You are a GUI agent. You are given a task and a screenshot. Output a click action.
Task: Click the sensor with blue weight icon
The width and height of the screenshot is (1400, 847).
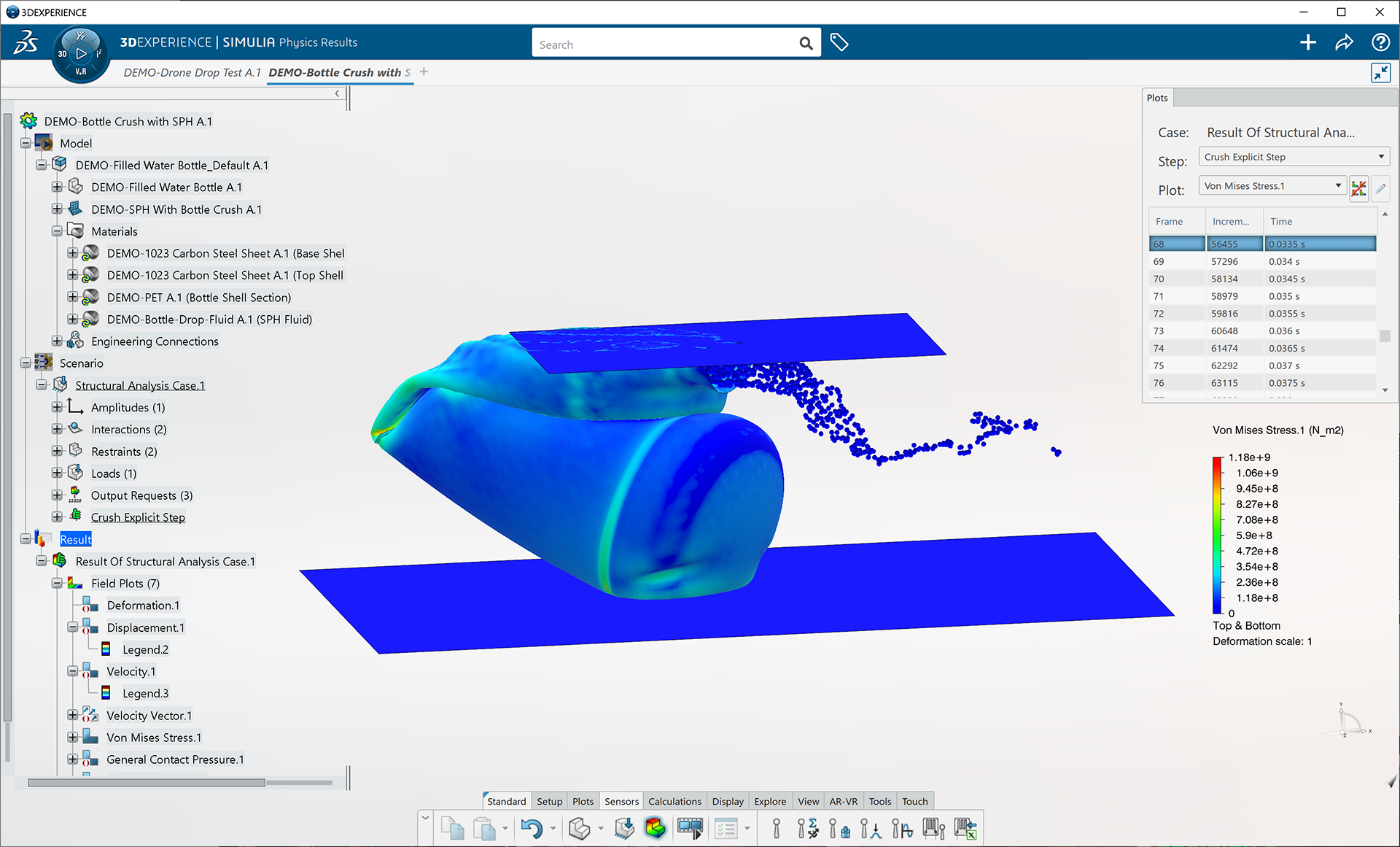(x=839, y=829)
